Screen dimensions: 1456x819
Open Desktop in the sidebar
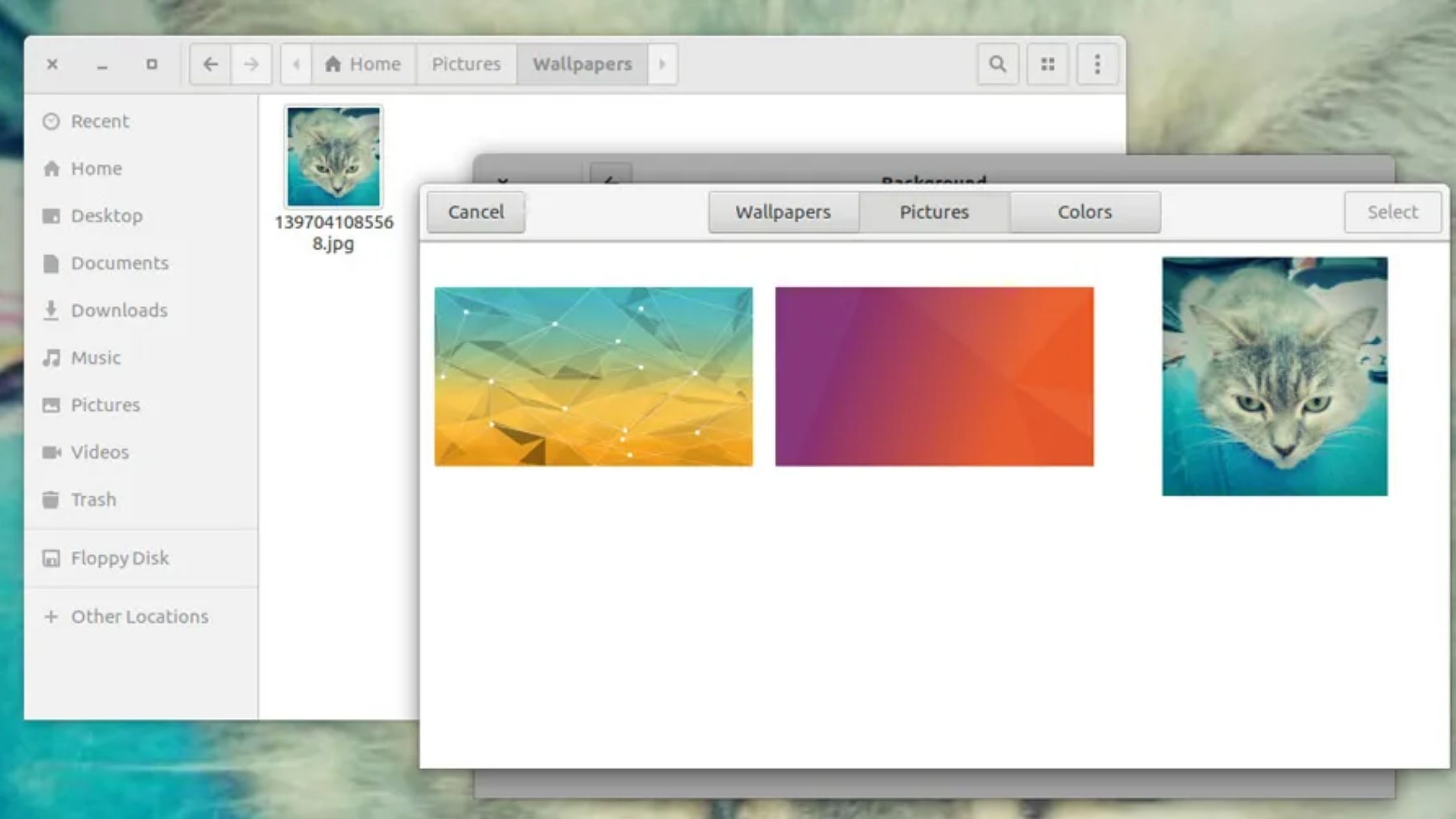coord(140,216)
